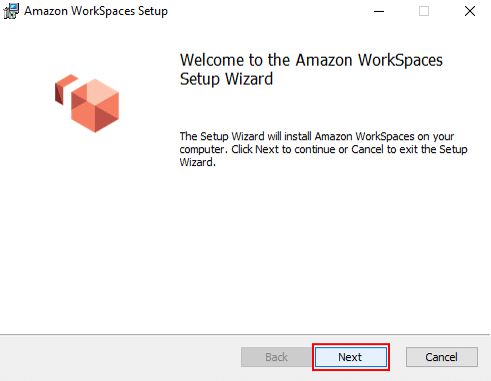Click the dark red bracket piece of the logo
Image resolution: width=491 pixels, height=381 pixels.
pyautogui.click(x=64, y=89)
